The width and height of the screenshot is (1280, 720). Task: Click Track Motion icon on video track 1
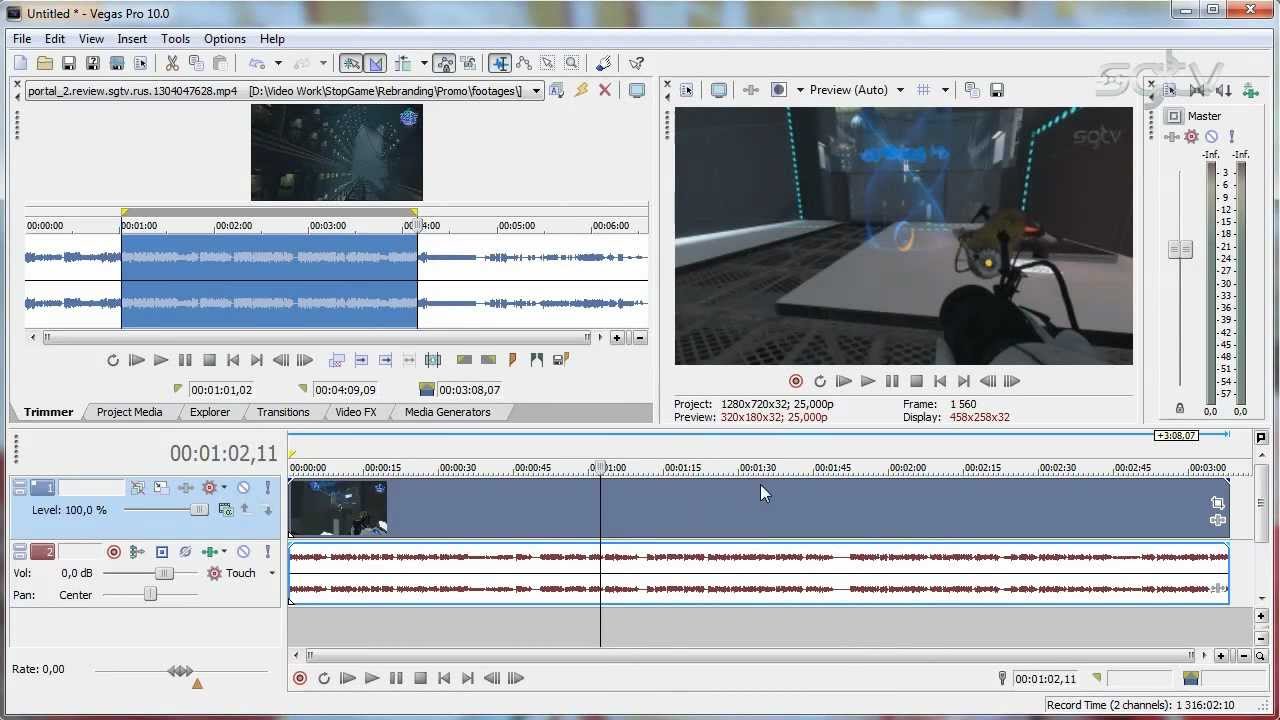click(161, 488)
